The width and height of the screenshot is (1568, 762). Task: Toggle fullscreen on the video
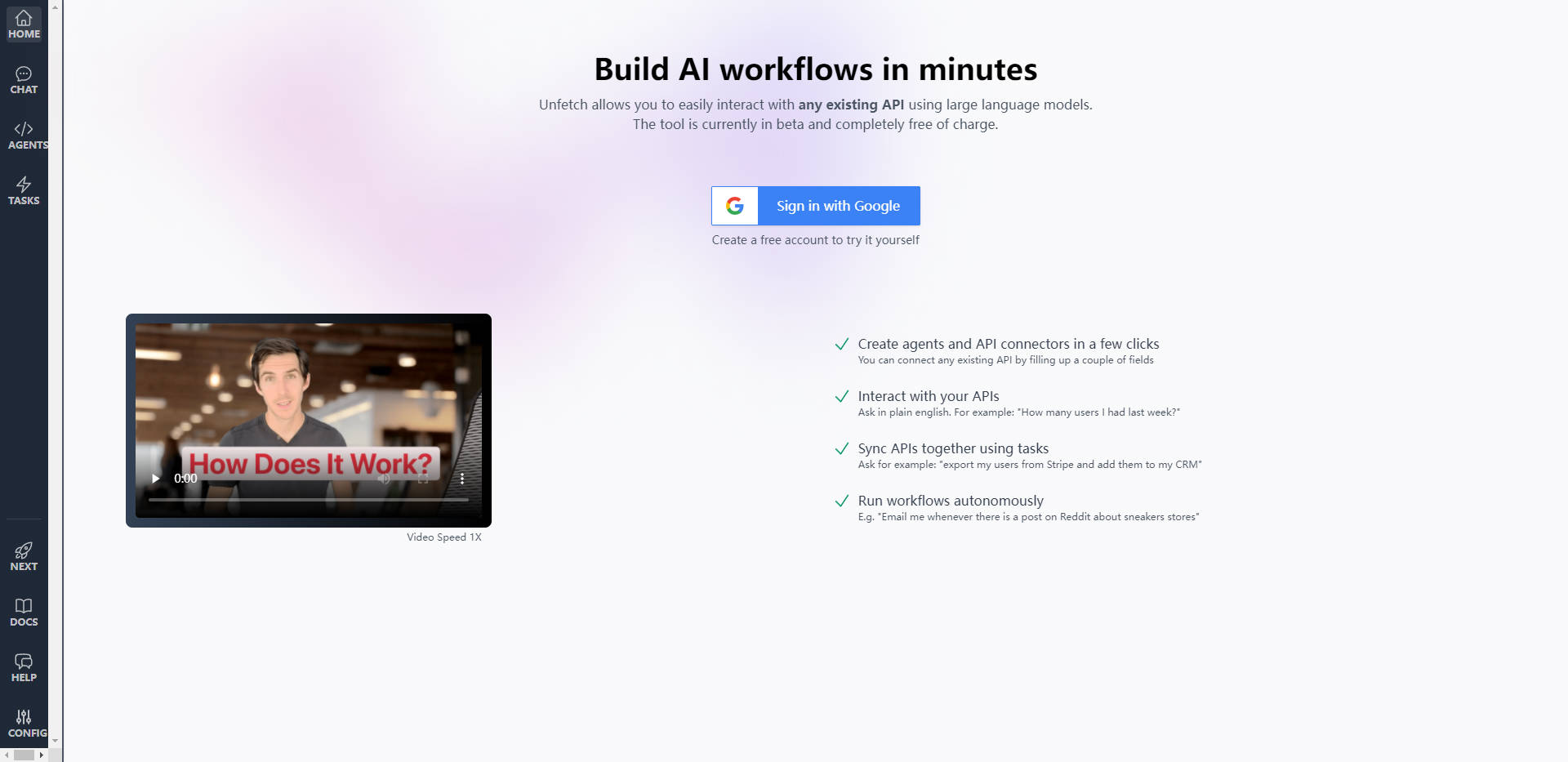pyautogui.click(x=423, y=479)
